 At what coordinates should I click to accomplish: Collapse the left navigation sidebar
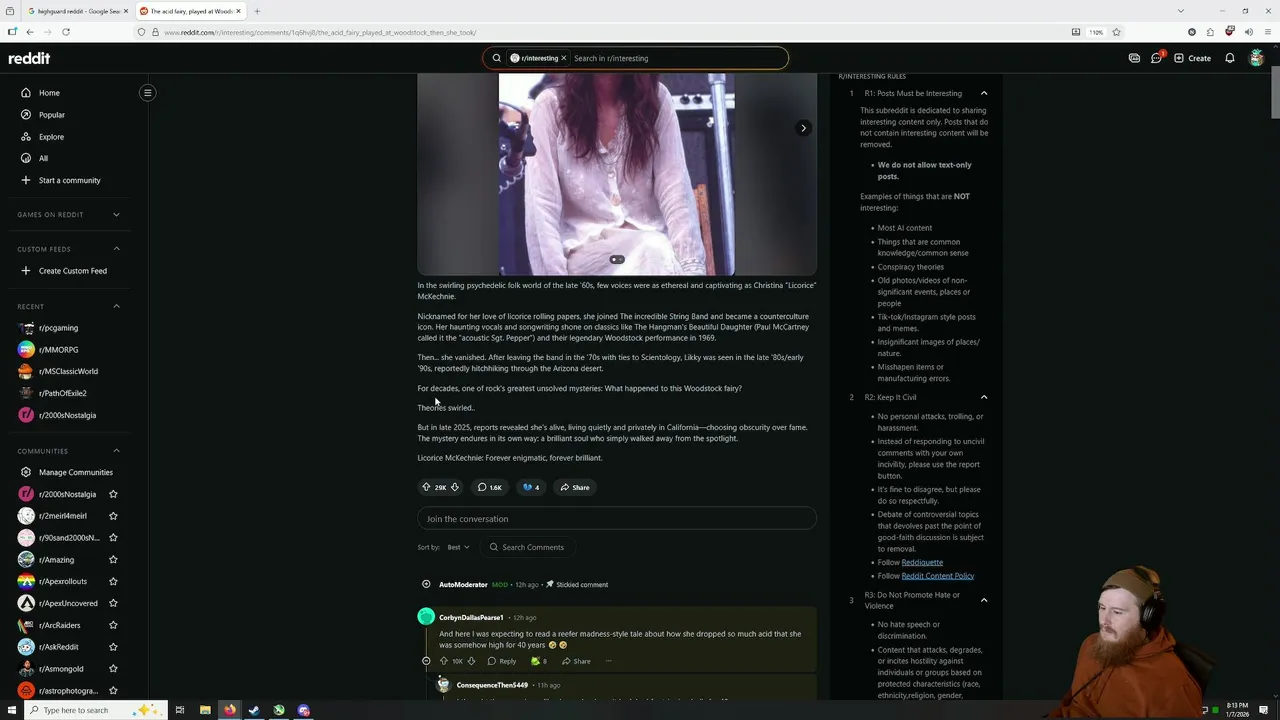[x=147, y=93]
